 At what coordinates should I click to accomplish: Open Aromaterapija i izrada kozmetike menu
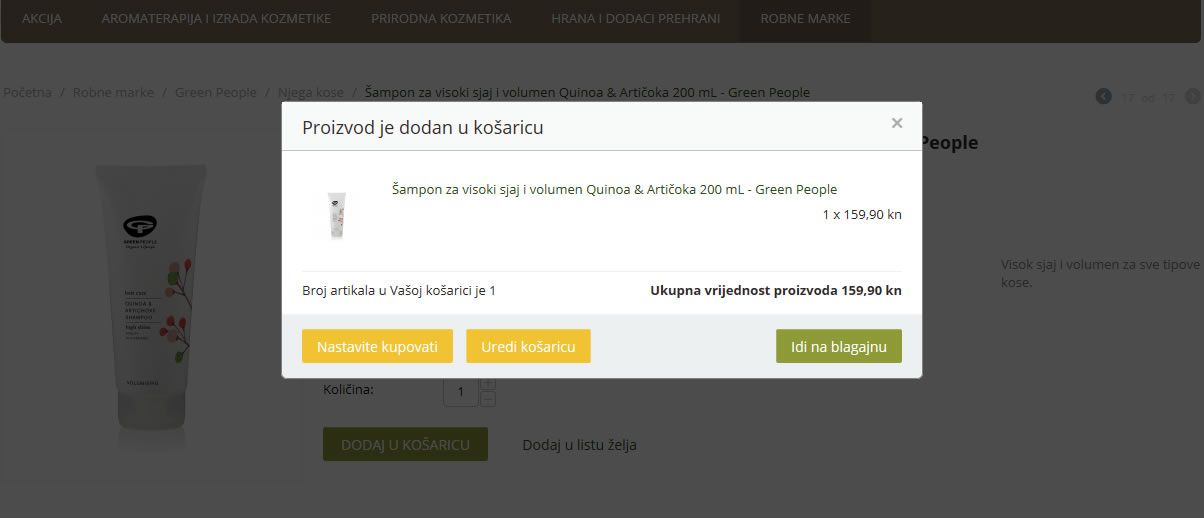[x=216, y=18]
